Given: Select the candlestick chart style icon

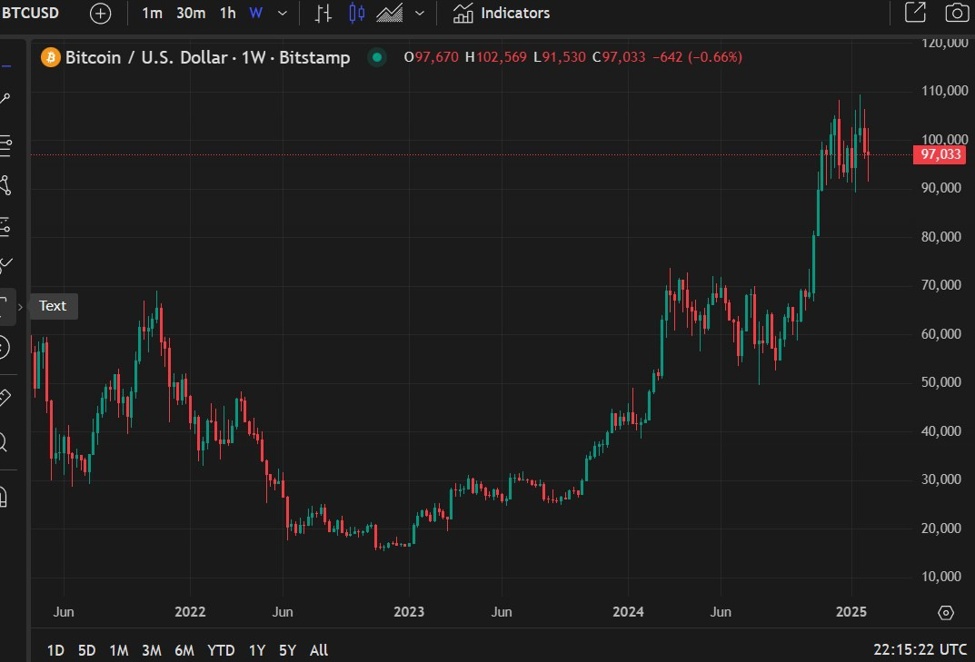Looking at the screenshot, I should pyautogui.click(x=357, y=13).
